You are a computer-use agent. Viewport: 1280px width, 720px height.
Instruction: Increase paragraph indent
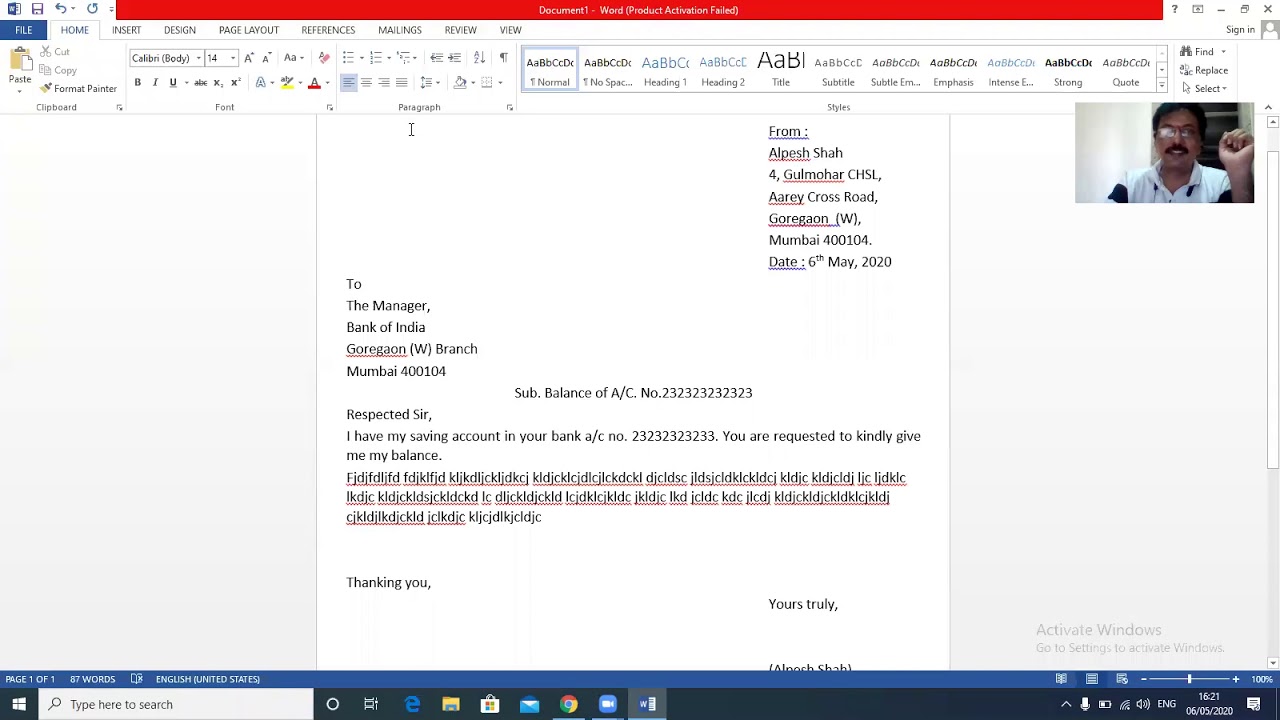tap(455, 58)
